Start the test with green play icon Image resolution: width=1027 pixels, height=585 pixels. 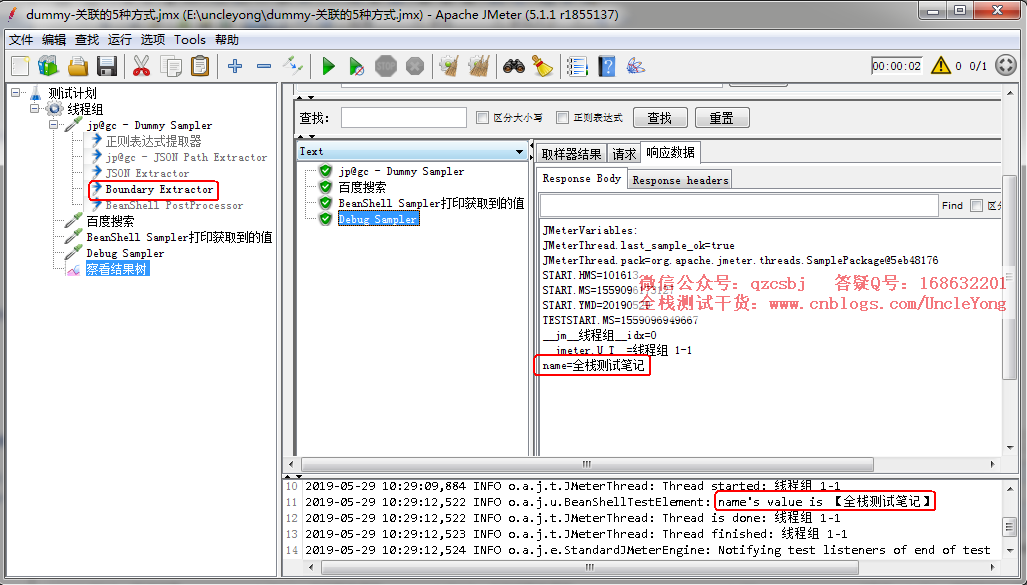pos(328,66)
